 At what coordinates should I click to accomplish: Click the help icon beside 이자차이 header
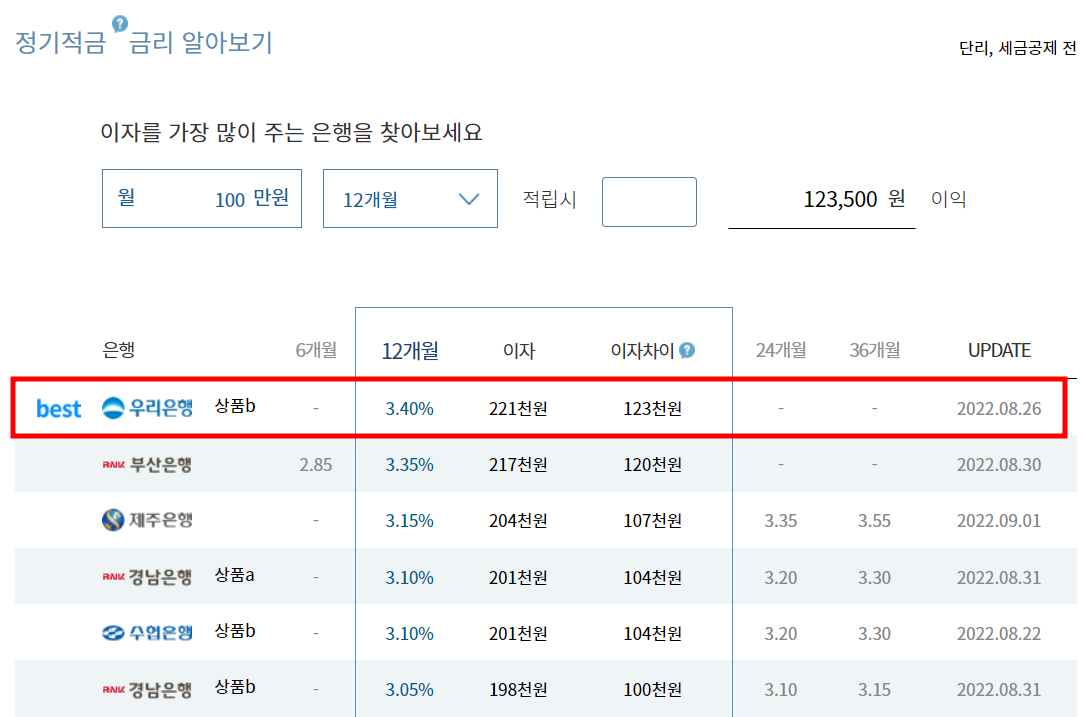pos(687,350)
